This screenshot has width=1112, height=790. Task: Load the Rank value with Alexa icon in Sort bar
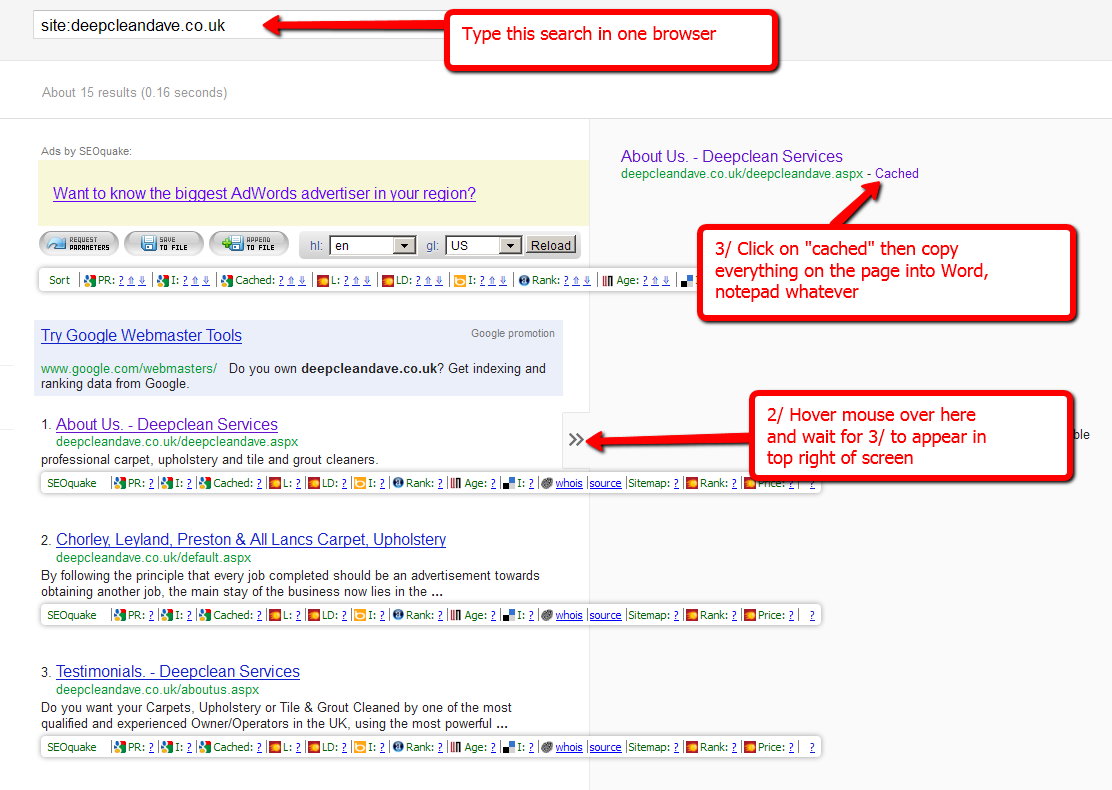pyautogui.click(x=566, y=281)
